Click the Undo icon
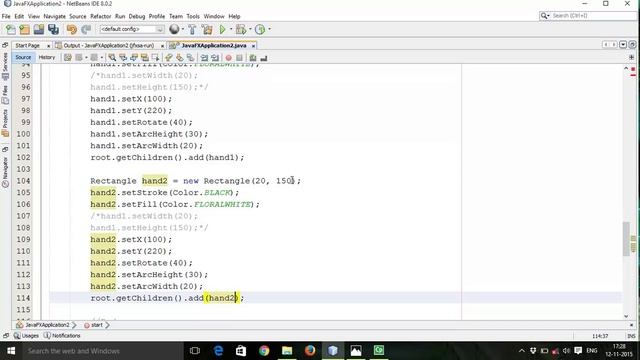 72,29
